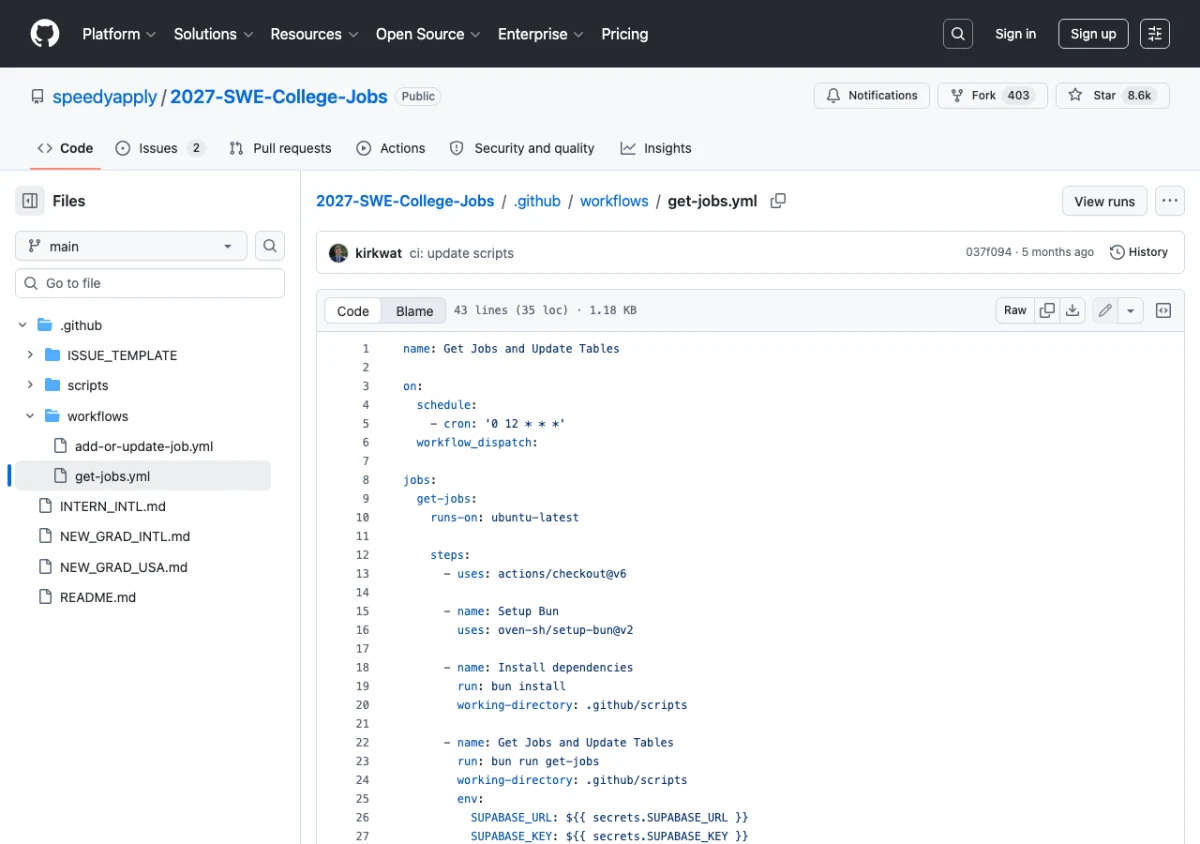This screenshot has width=1200, height=844.
Task: Open the symbols panel icon
Action: pyautogui.click(x=1163, y=311)
